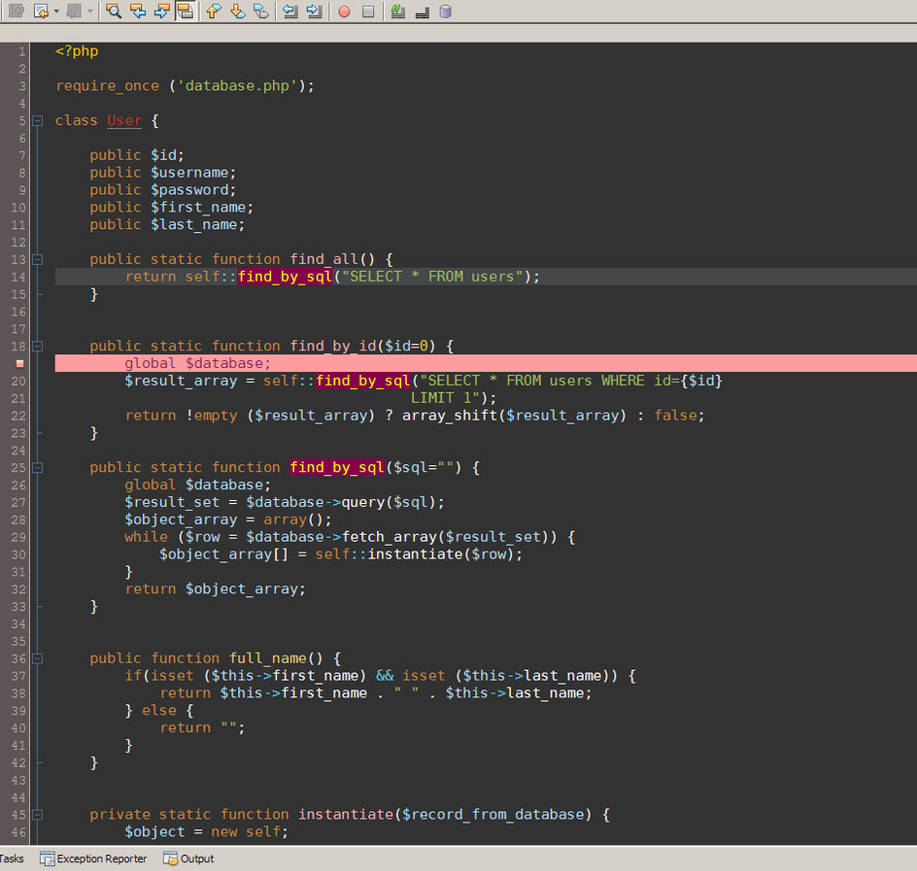917x871 pixels.
Task: Select the step-into orange up-arrow icon
Action: pos(212,11)
